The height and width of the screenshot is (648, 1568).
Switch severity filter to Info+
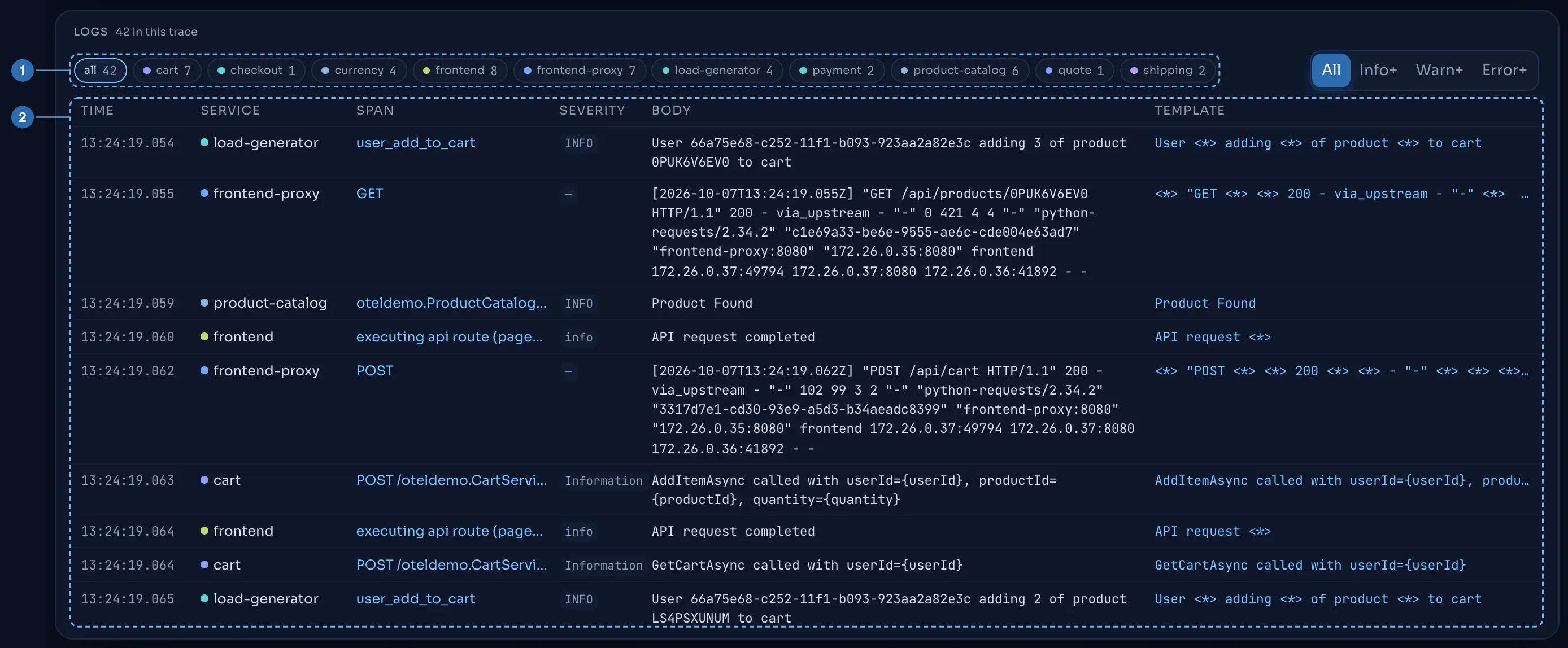(x=1378, y=71)
